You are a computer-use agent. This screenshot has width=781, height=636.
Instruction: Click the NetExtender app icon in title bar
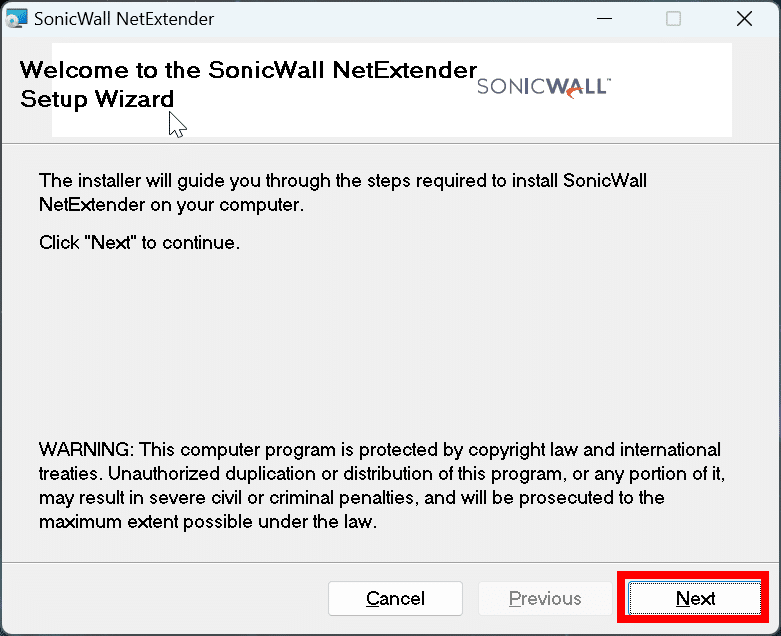click(x=16, y=18)
